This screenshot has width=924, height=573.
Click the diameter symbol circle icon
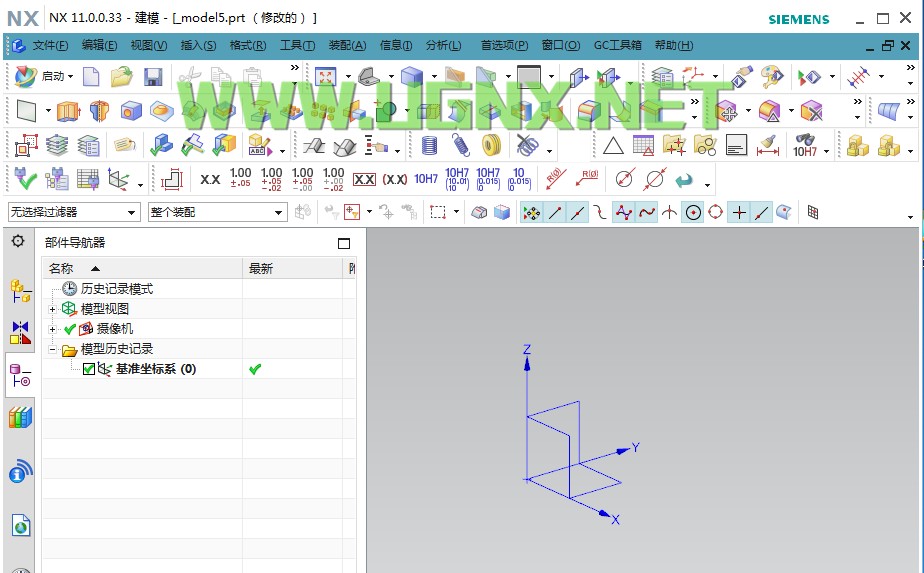[624, 178]
